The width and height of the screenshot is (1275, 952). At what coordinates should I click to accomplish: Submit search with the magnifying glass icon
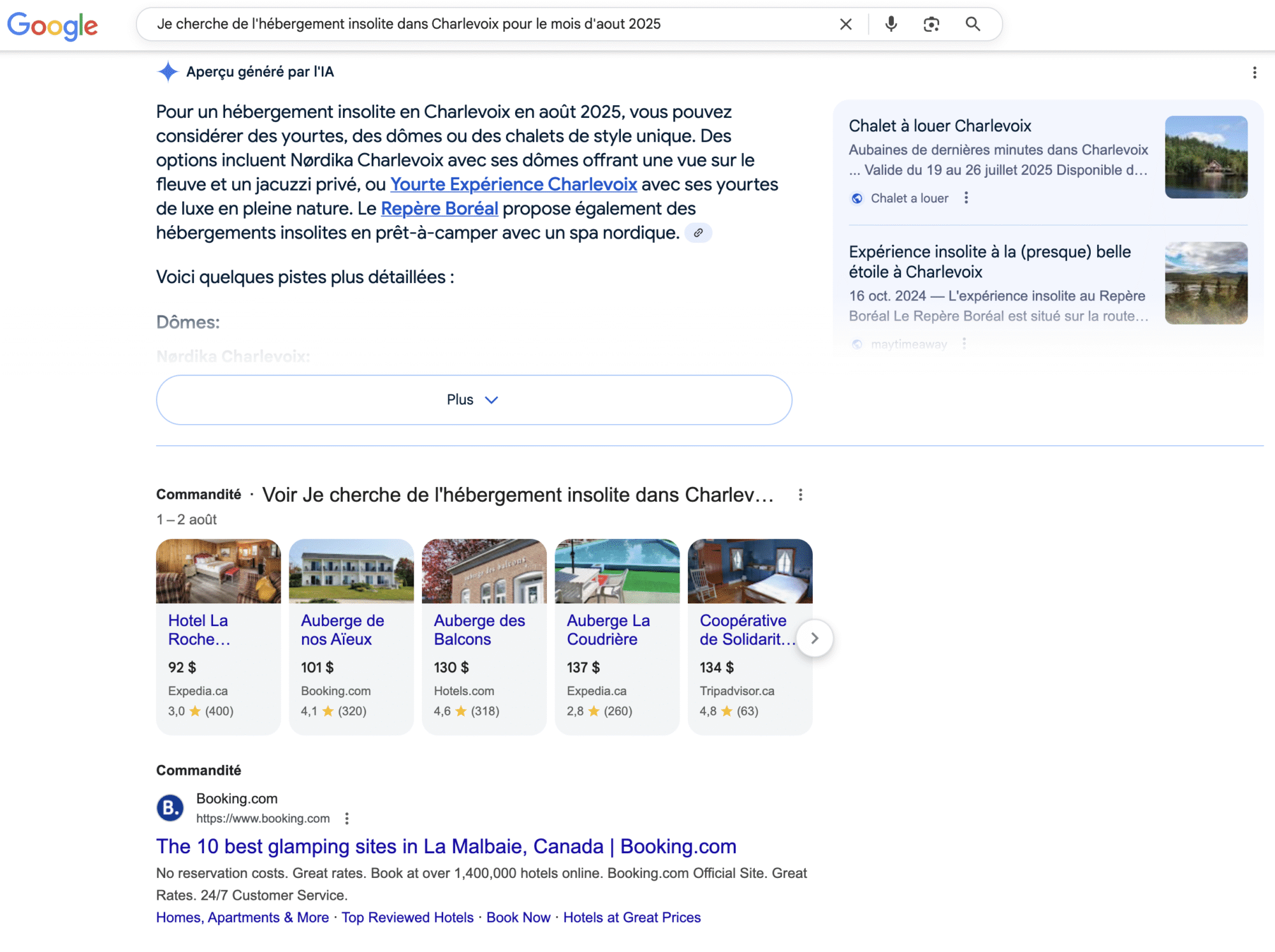(x=973, y=24)
